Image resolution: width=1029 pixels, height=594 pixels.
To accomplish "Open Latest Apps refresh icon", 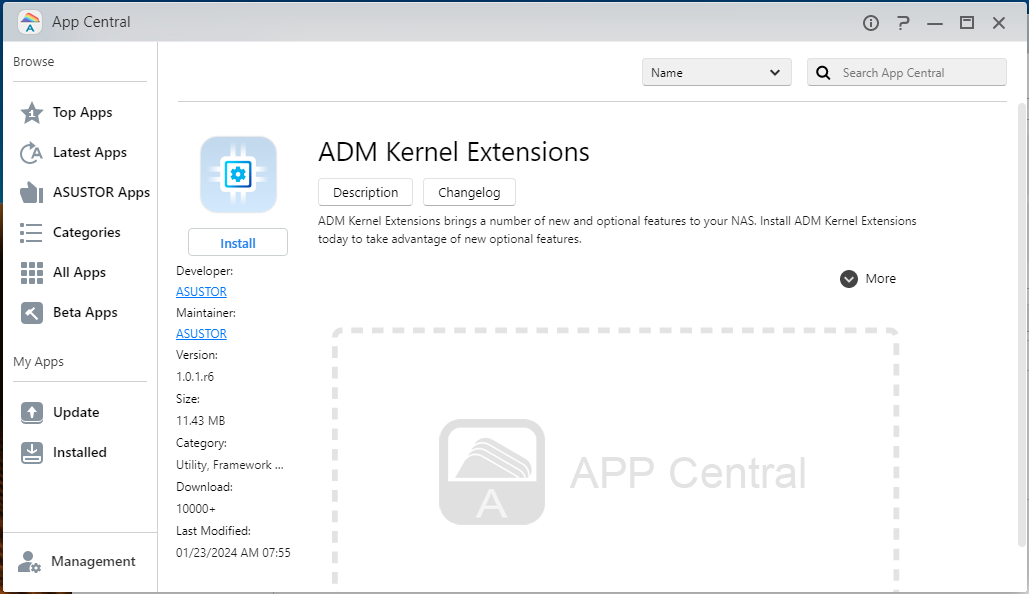I will pos(32,153).
